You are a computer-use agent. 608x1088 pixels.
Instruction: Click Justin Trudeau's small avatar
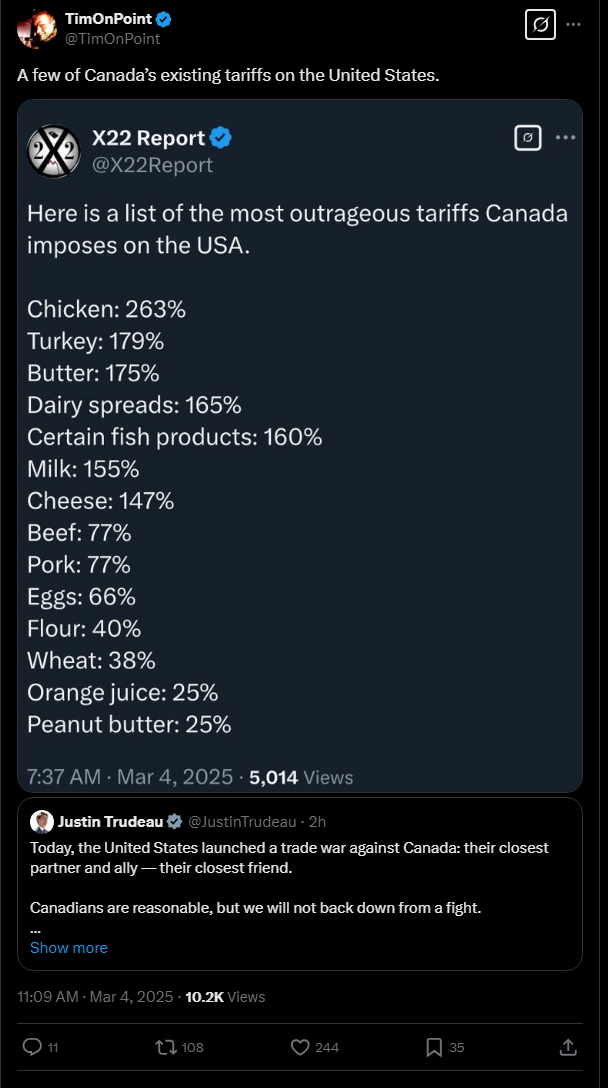[x=42, y=822]
